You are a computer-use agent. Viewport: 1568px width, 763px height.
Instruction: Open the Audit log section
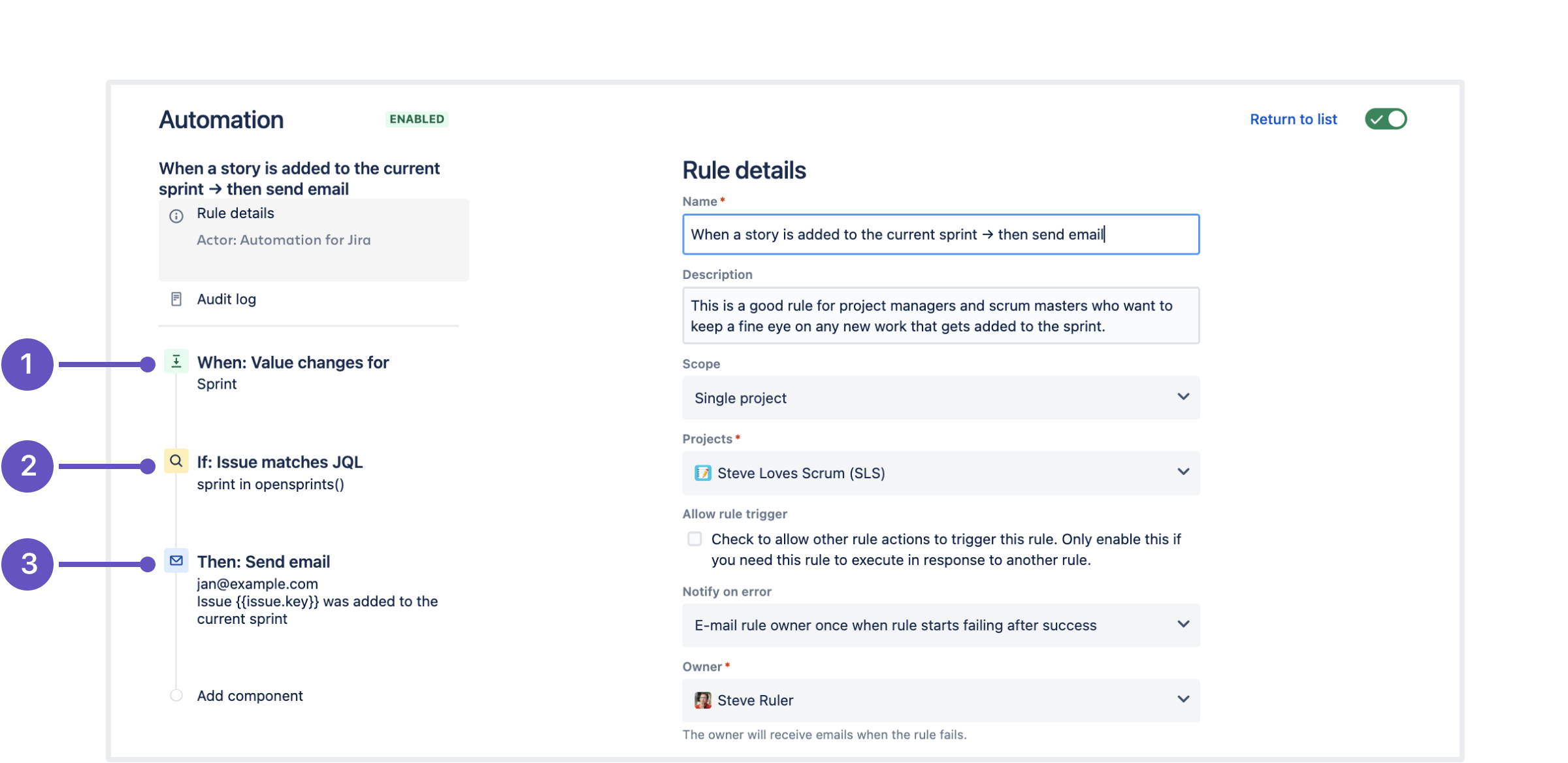click(227, 299)
